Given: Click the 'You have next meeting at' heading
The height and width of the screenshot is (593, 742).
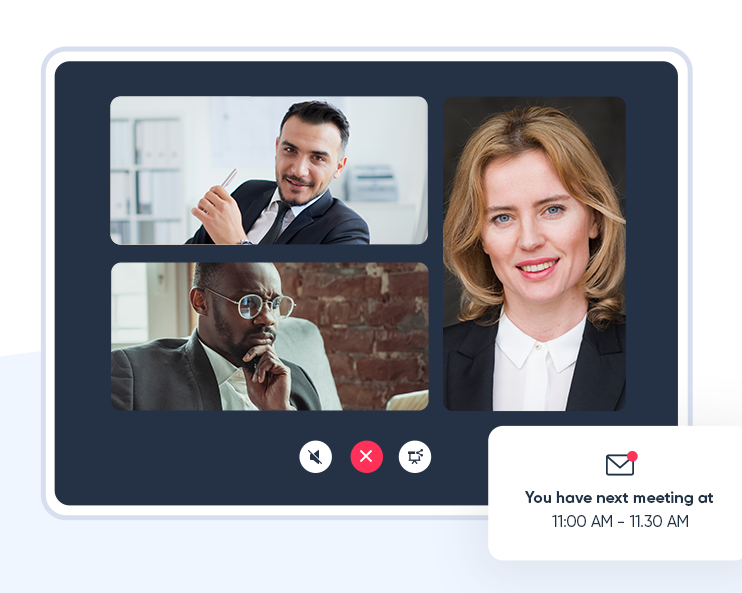Looking at the screenshot, I should (x=619, y=498).
